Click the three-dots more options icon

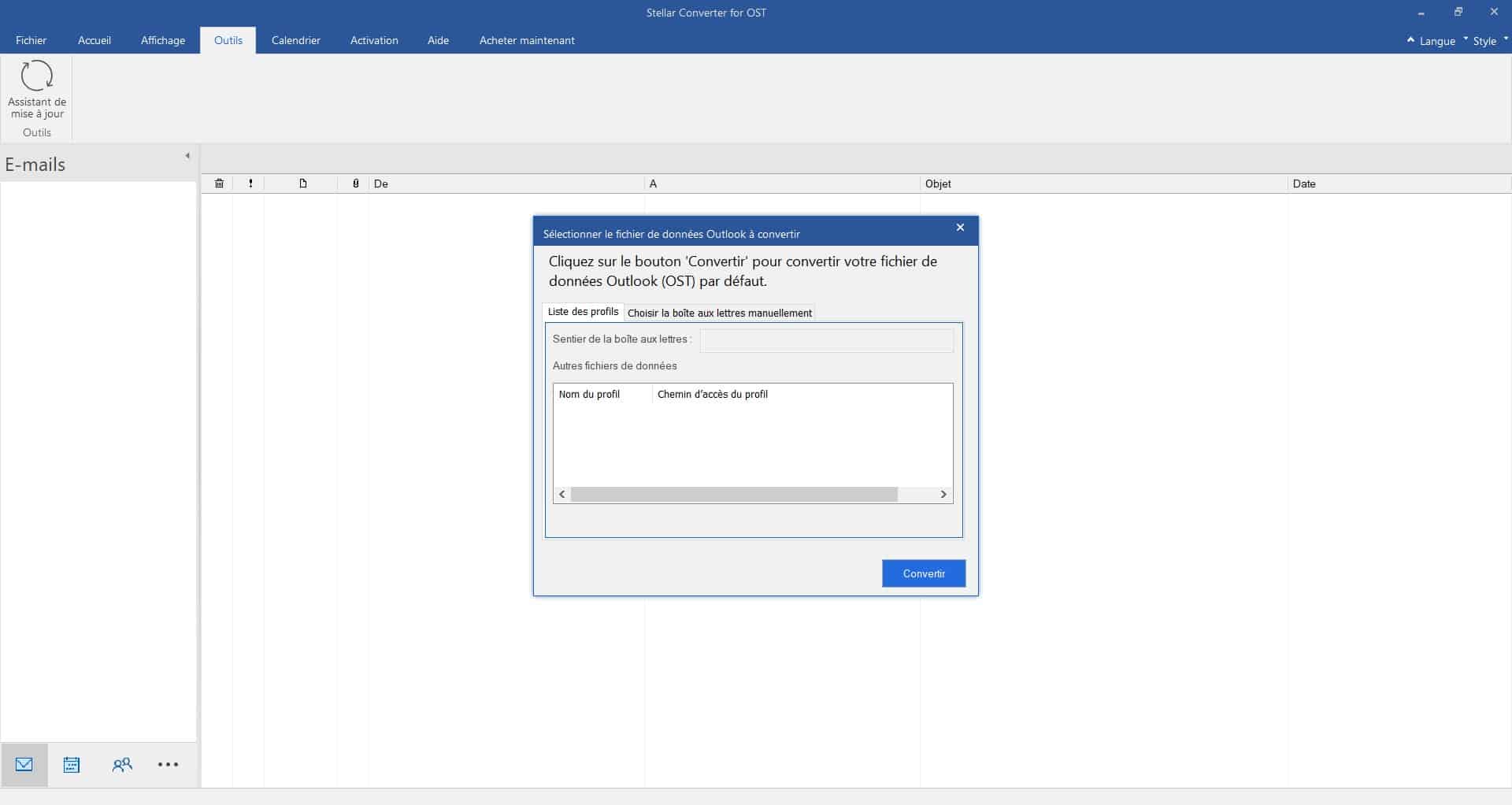pyautogui.click(x=168, y=765)
